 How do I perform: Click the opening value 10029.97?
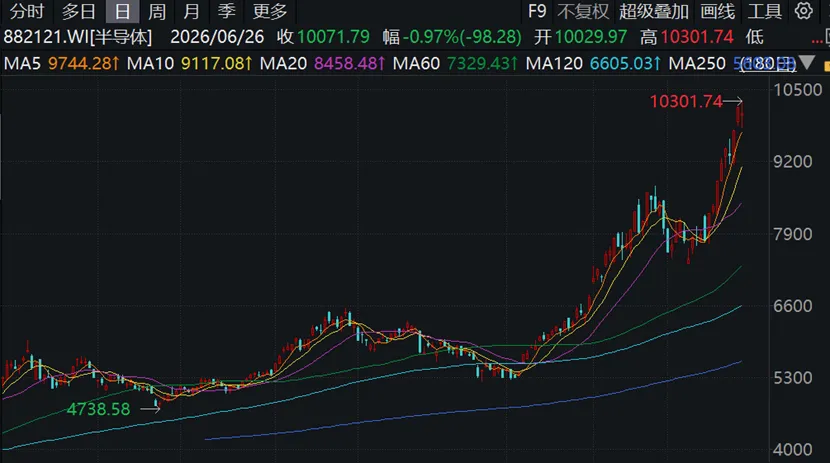[591, 37]
